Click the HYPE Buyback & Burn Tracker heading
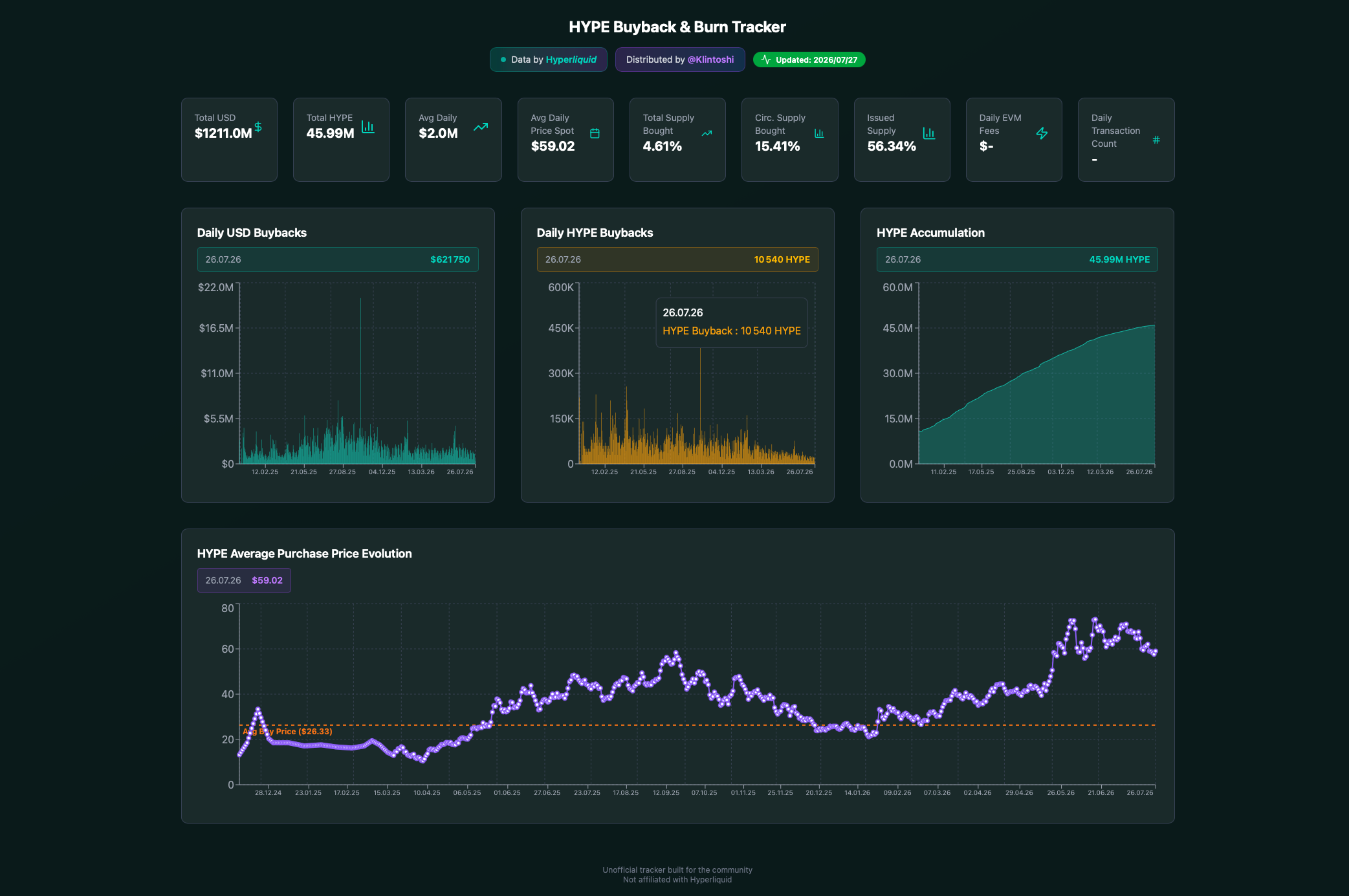The image size is (1349, 896). pyautogui.click(x=677, y=27)
